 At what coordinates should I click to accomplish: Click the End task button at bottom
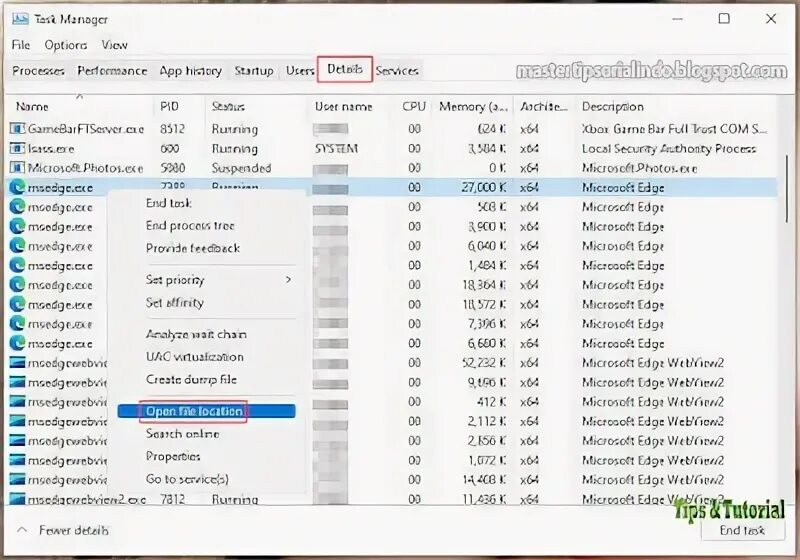pyautogui.click(x=742, y=530)
